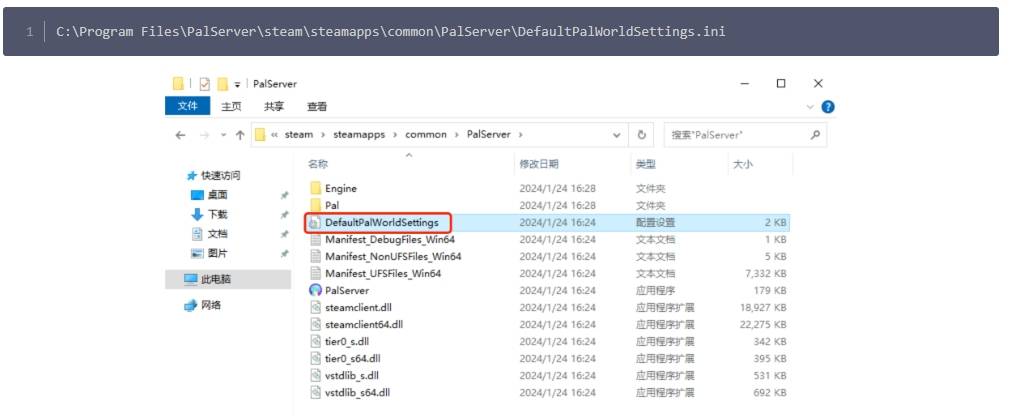Viewport: 1009px width, 416px height.
Task: Sort by 类型 column header
Action: [x=645, y=164]
